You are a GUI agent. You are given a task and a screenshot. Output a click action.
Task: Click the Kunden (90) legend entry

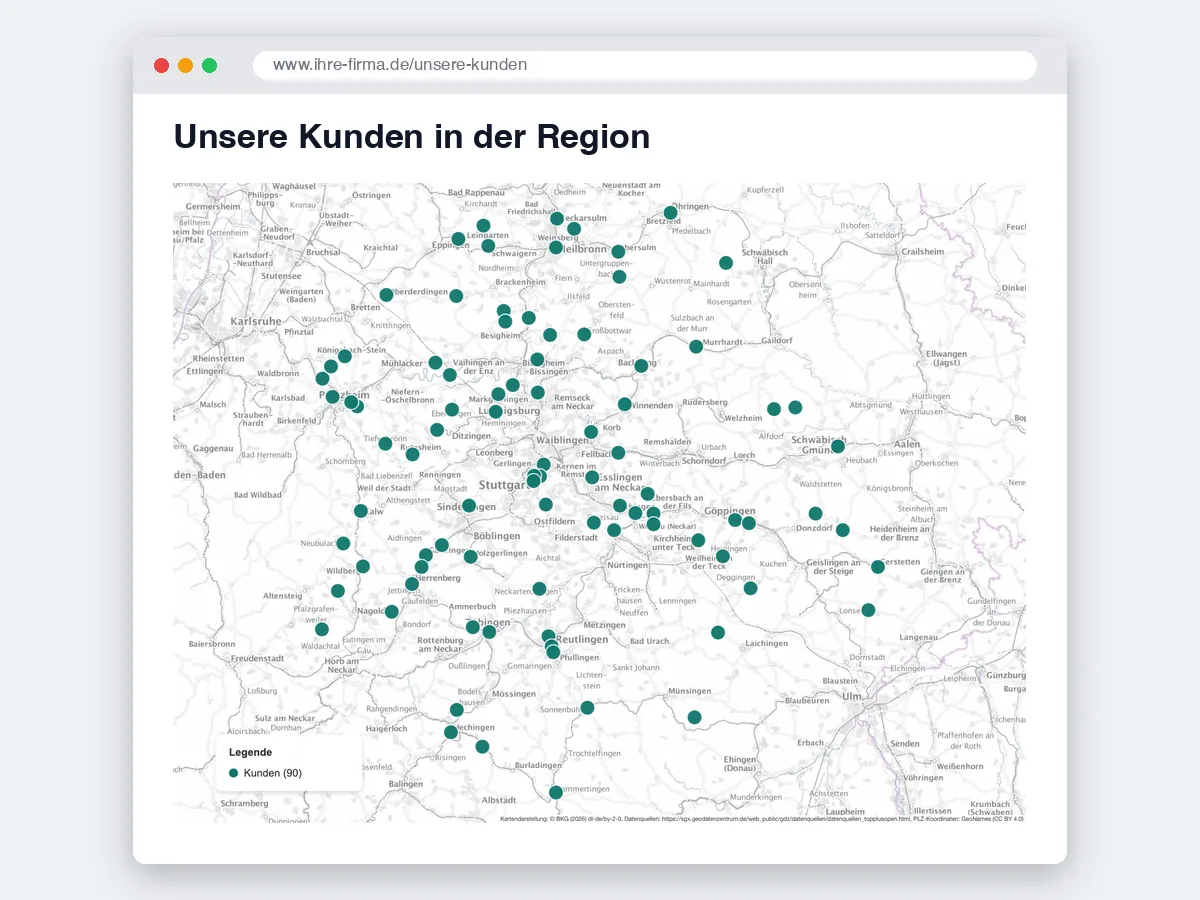click(266, 773)
